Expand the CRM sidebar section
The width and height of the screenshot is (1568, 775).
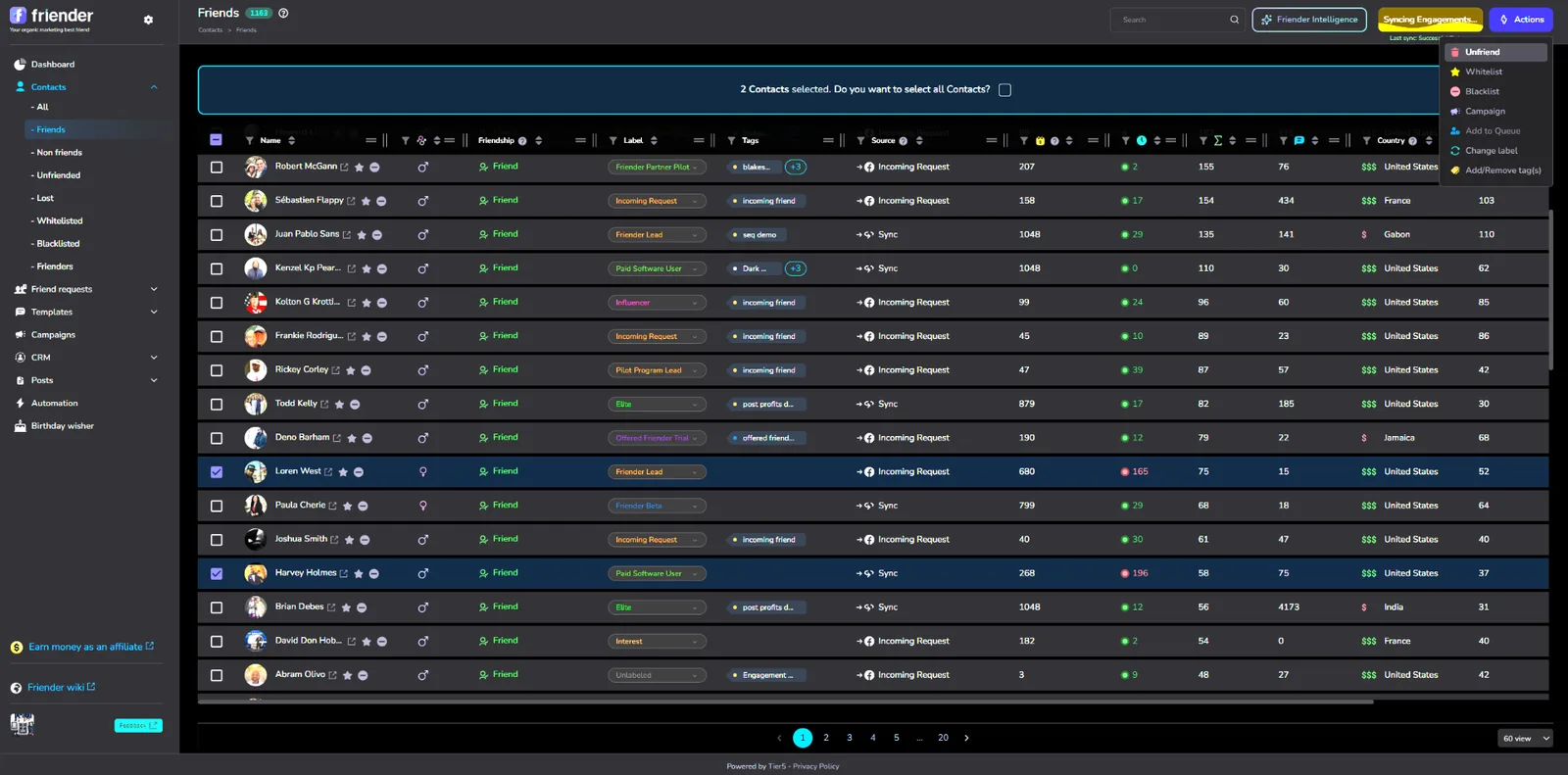154,358
